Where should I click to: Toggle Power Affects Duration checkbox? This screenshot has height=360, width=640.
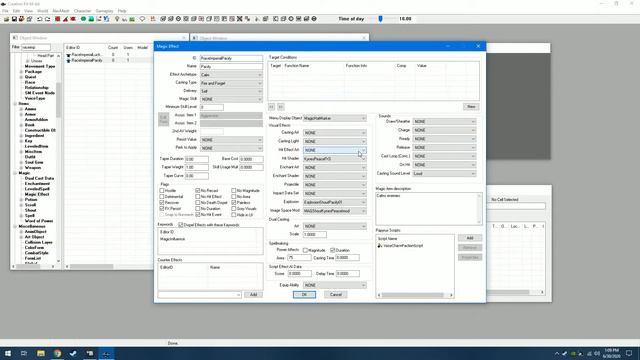click(333, 250)
